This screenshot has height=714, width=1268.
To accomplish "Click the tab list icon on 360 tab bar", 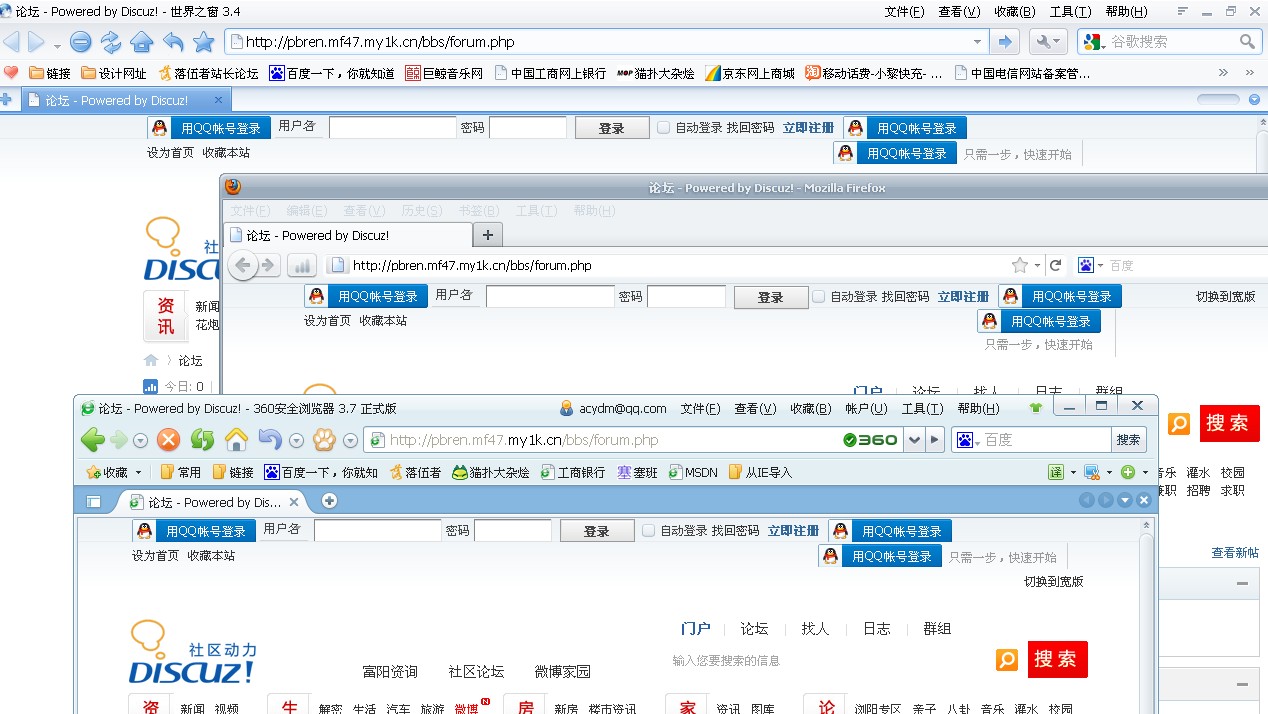I will [x=94, y=502].
